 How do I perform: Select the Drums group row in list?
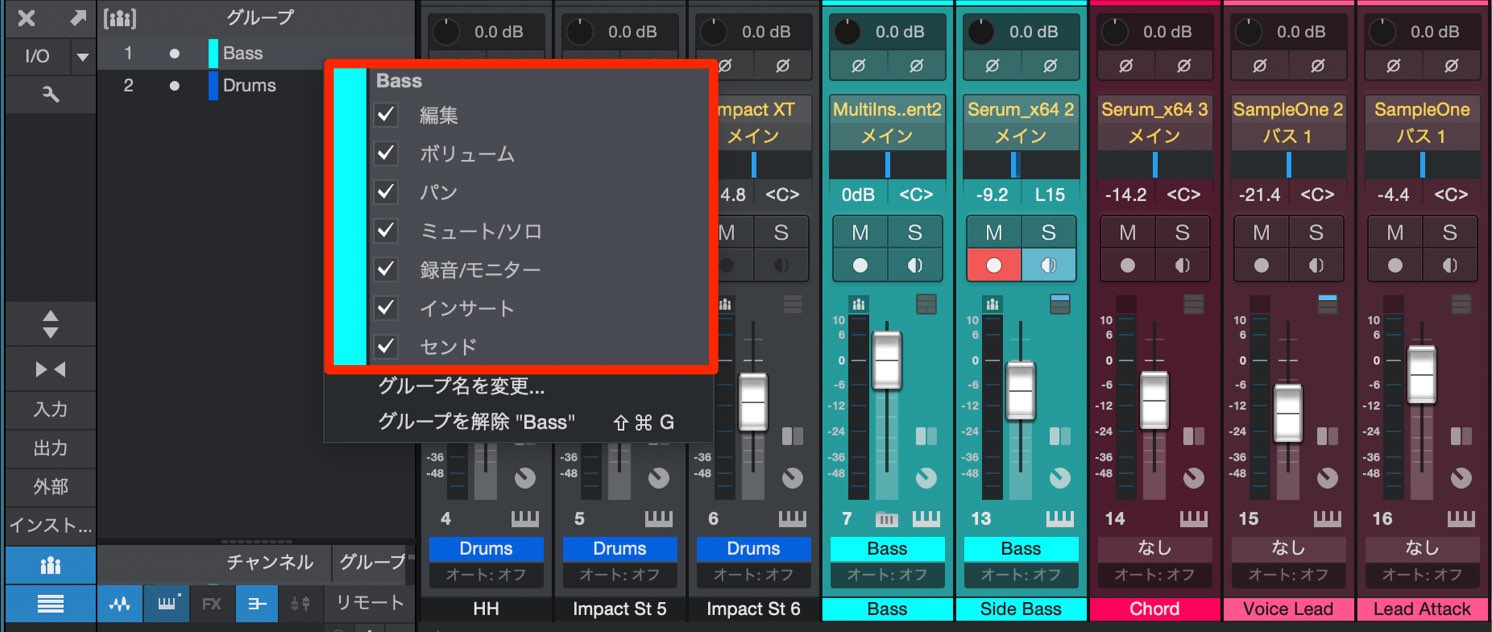pyautogui.click(x=255, y=86)
